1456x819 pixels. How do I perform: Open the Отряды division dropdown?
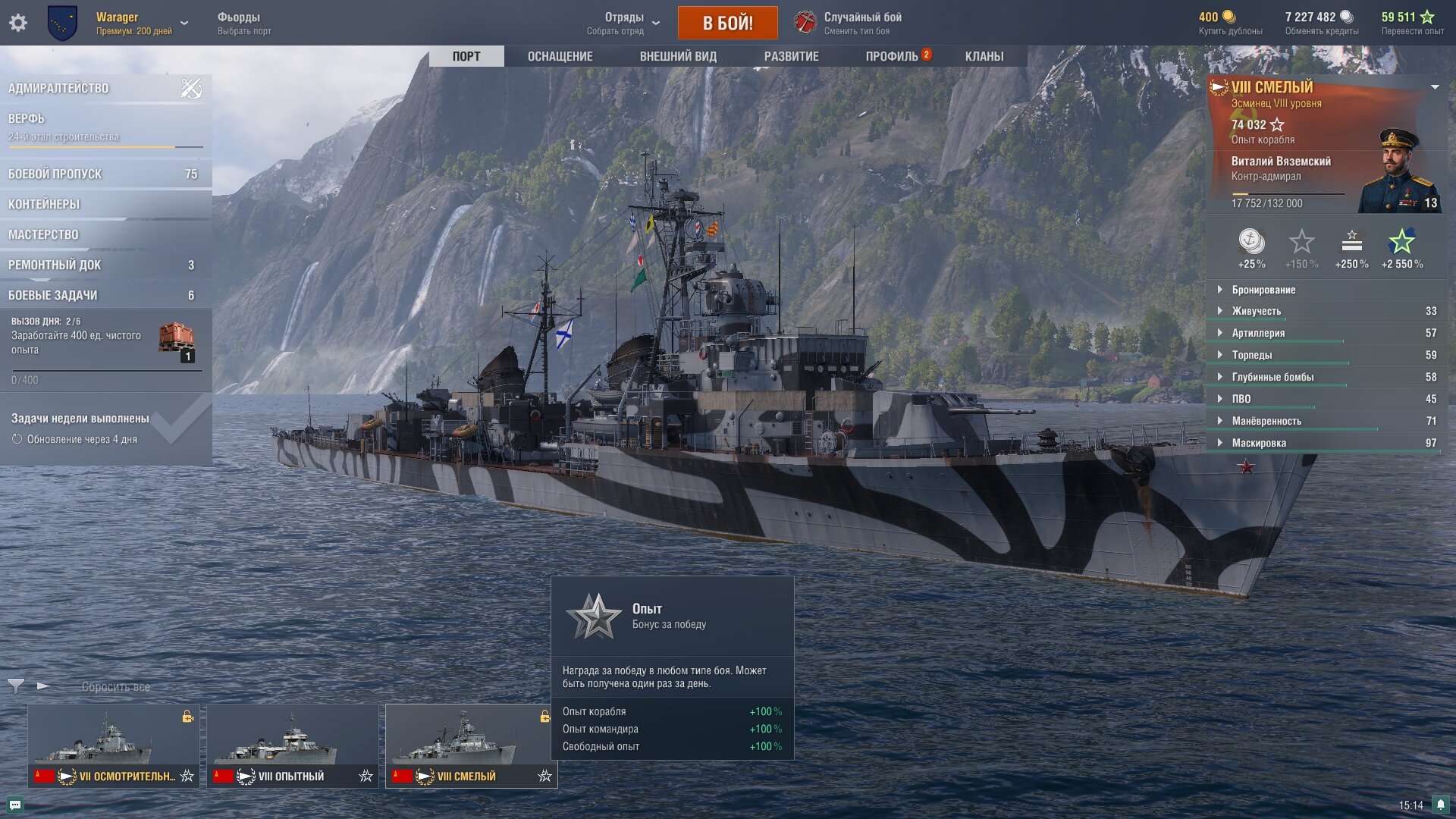(656, 23)
